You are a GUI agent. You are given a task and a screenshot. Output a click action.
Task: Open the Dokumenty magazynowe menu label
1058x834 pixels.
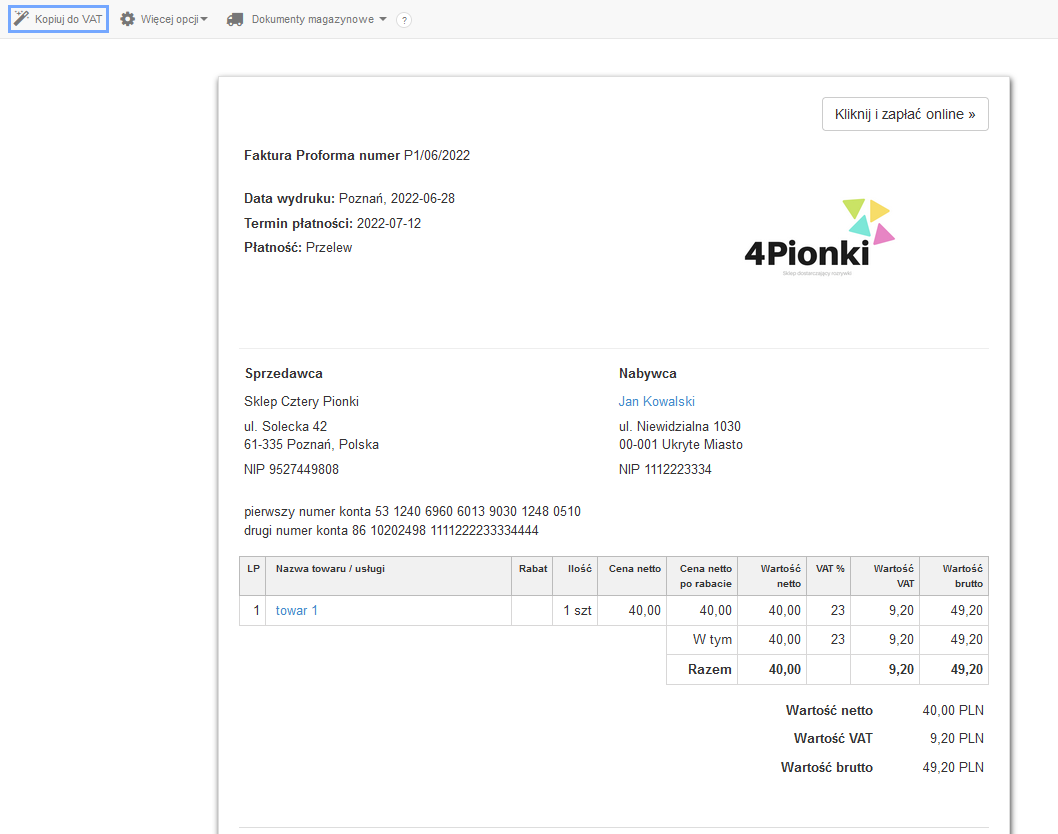click(x=312, y=19)
